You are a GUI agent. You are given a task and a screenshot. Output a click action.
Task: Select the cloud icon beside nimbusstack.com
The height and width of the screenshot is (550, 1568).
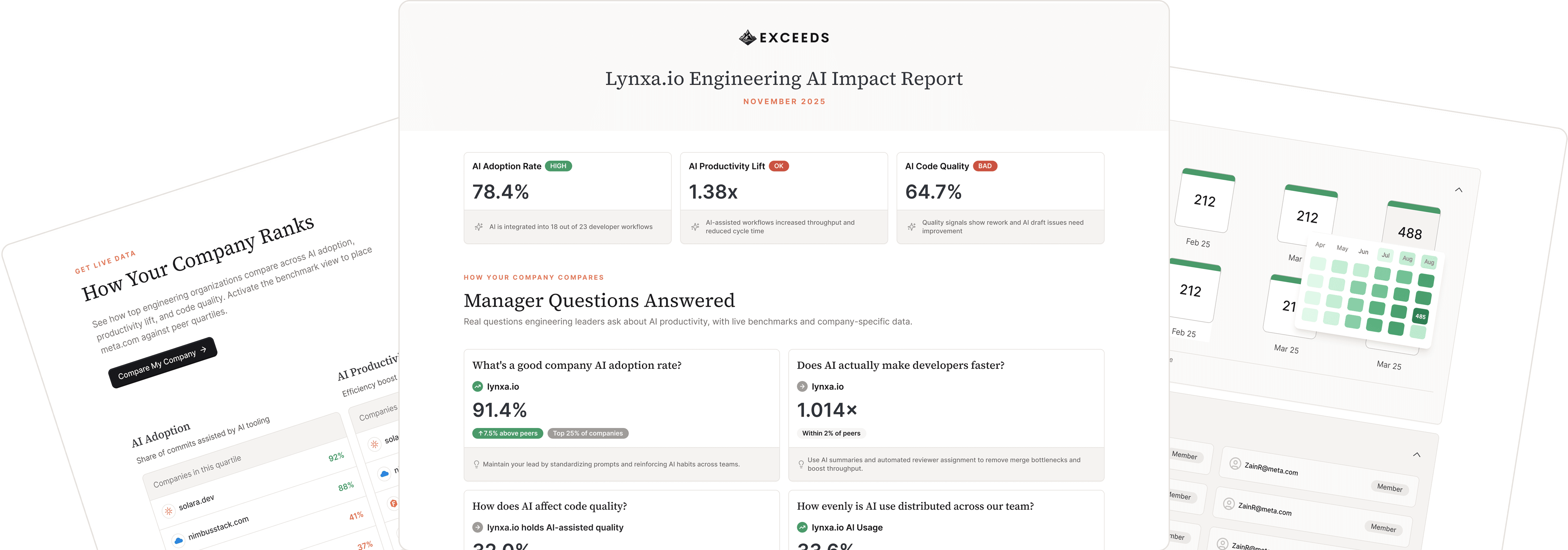pos(178,540)
